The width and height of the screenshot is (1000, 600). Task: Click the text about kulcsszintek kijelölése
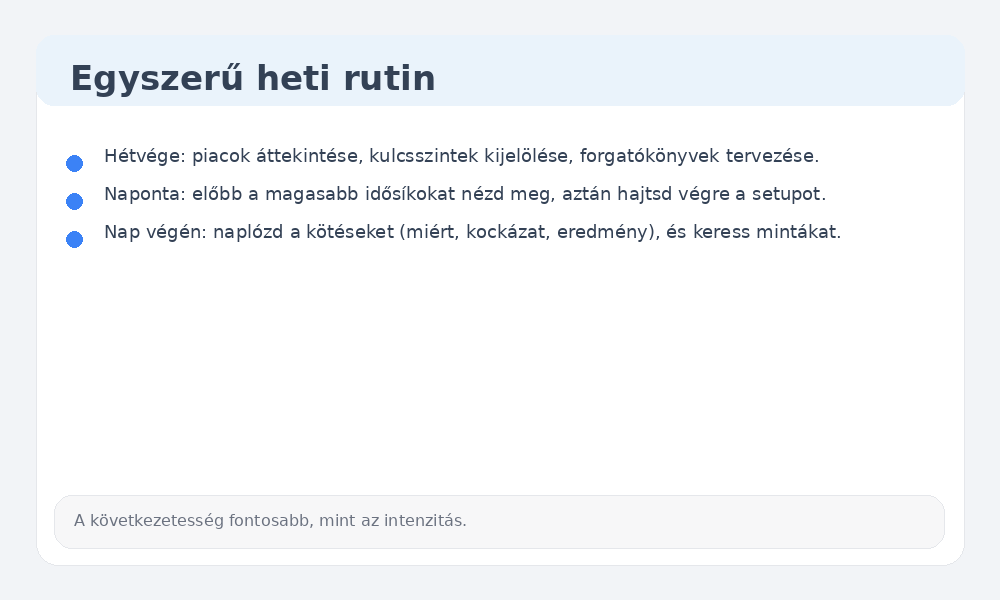(x=462, y=156)
